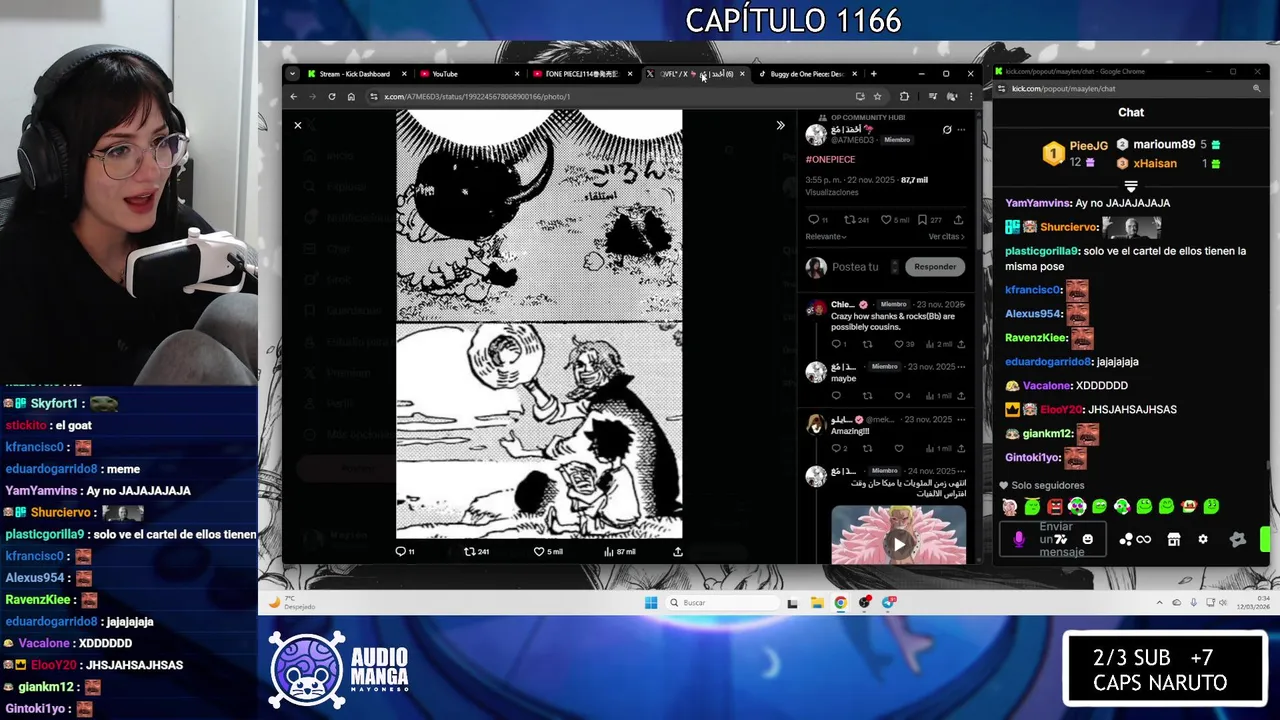Play the video in the Arabic reply
1280x720 pixels.
pos(898,545)
